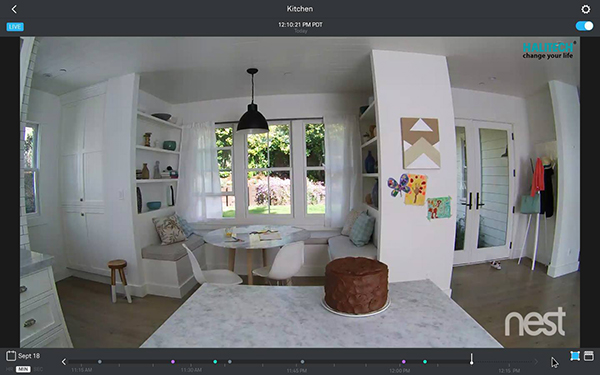The image size is (600, 375).
Task: Click the 12:00 PM timeline label
Action: tap(399, 370)
